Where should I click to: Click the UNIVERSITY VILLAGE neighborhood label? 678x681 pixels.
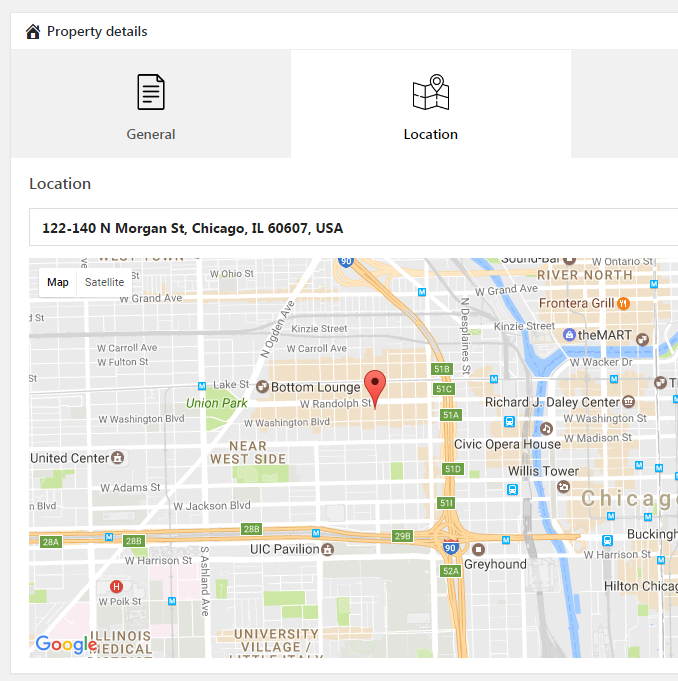[276, 641]
